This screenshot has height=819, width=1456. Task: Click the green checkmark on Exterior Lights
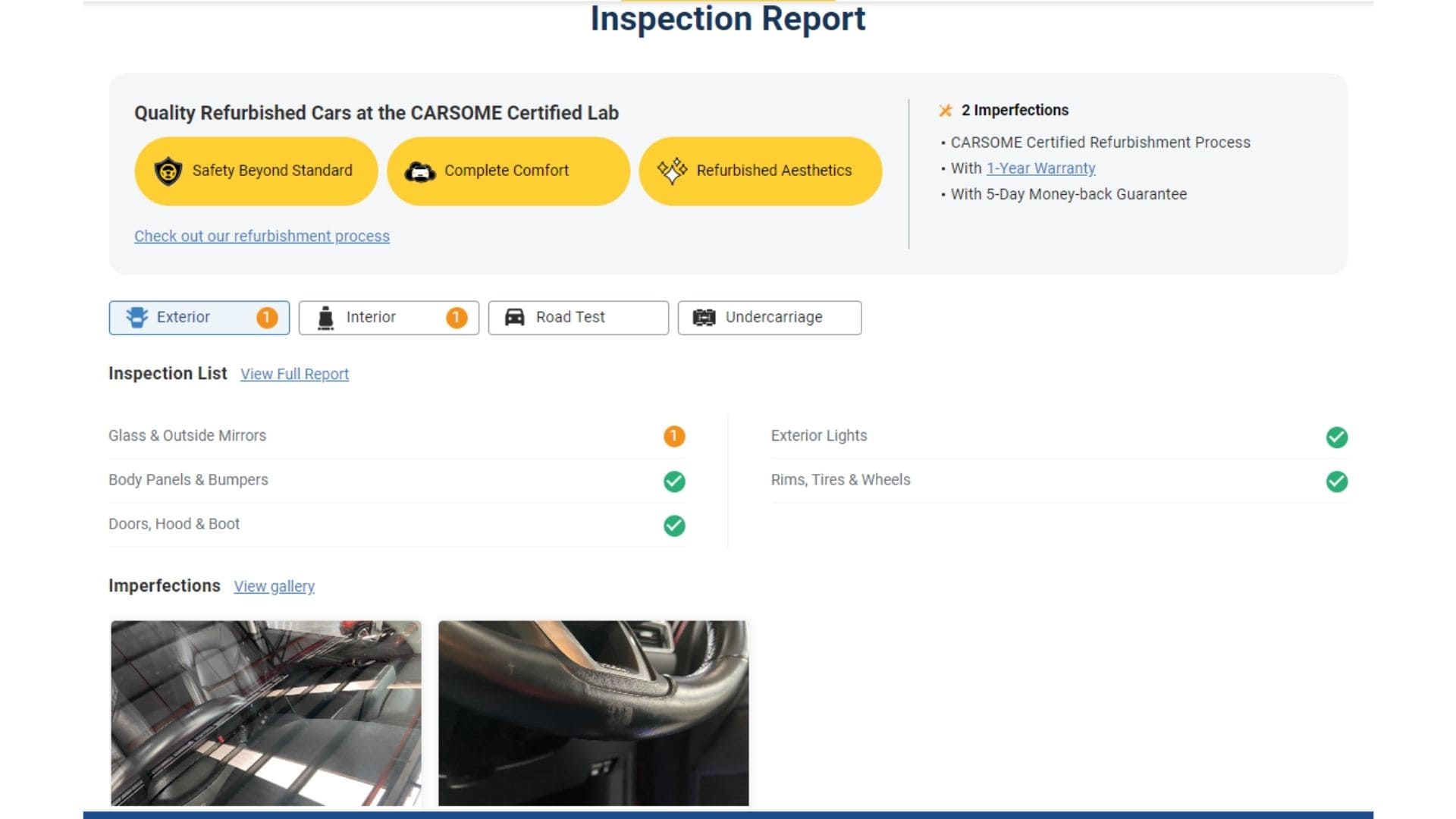tap(1337, 436)
